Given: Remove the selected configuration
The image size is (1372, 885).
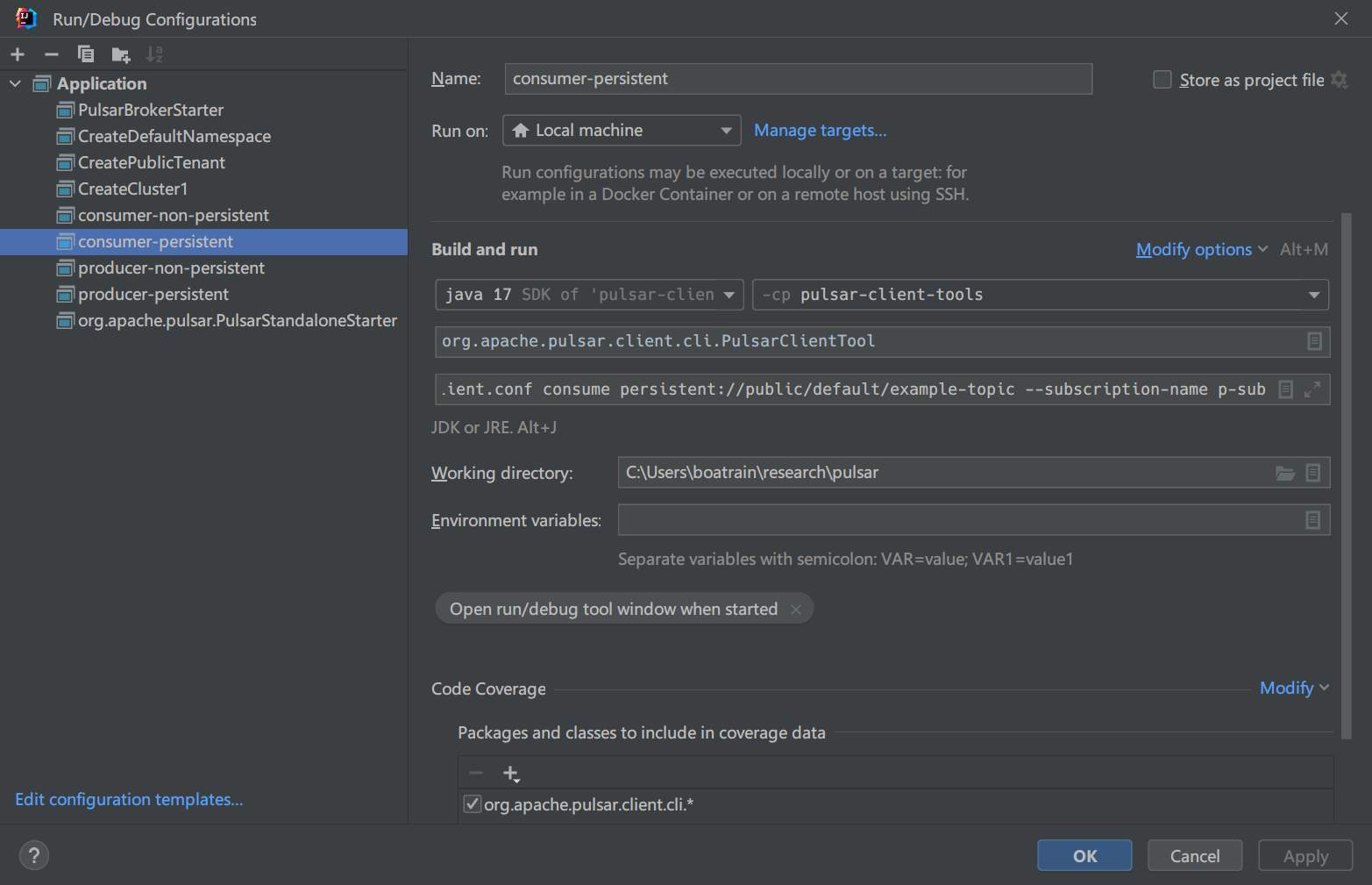Looking at the screenshot, I should pos(51,54).
